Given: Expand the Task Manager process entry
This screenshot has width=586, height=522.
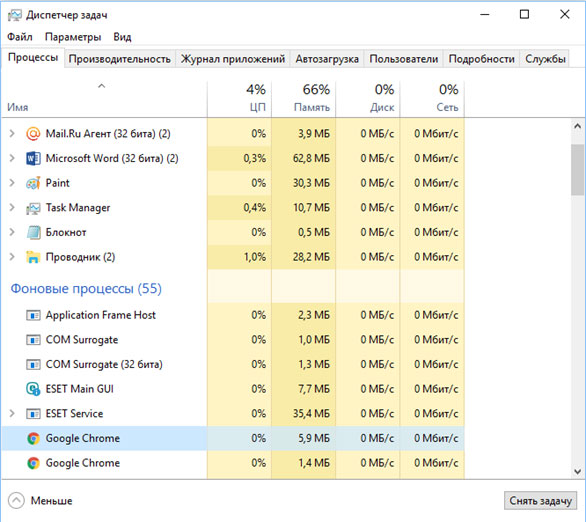Looking at the screenshot, I should 12,207.
